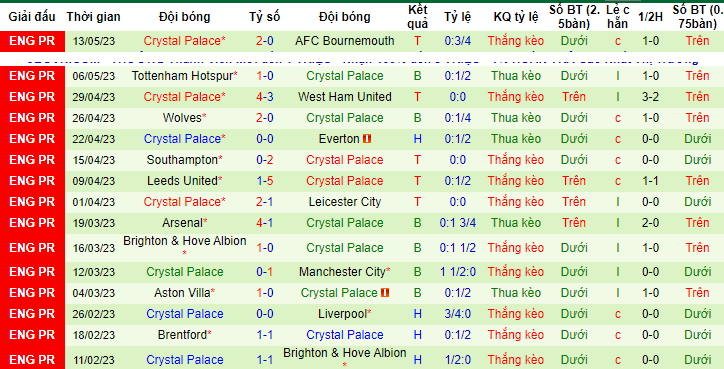Select the Tỷ số column header
Image resolution: width=724 pixels, height=369 pixels.
[265, 17]
